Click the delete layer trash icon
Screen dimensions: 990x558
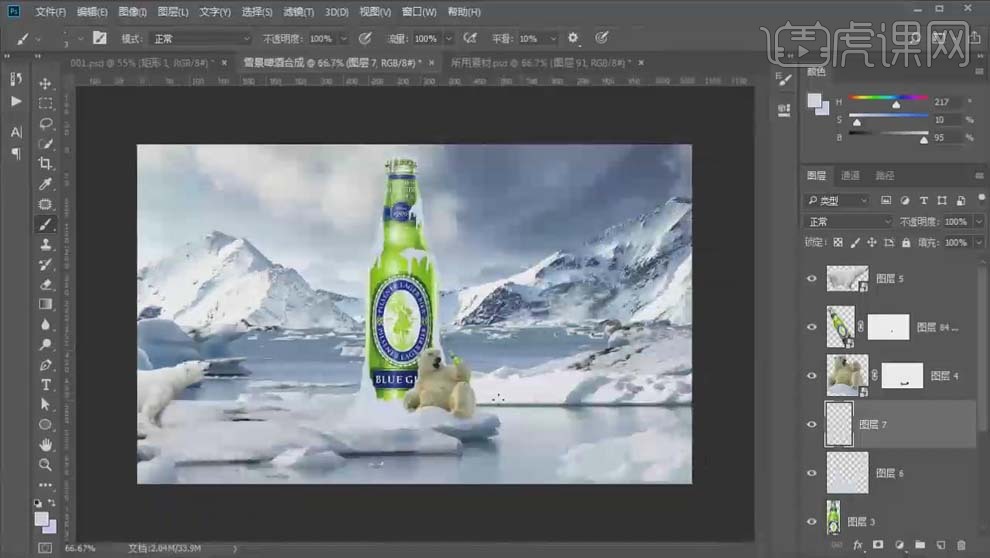(x=962, y=545)
